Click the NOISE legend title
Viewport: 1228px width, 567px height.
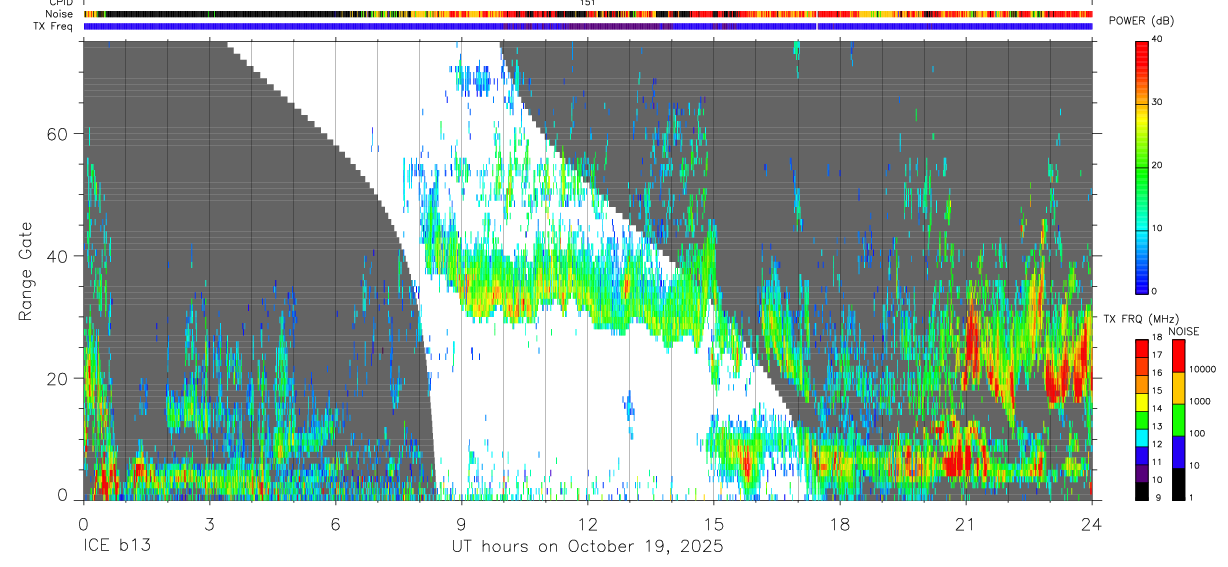coord(1182,331)
